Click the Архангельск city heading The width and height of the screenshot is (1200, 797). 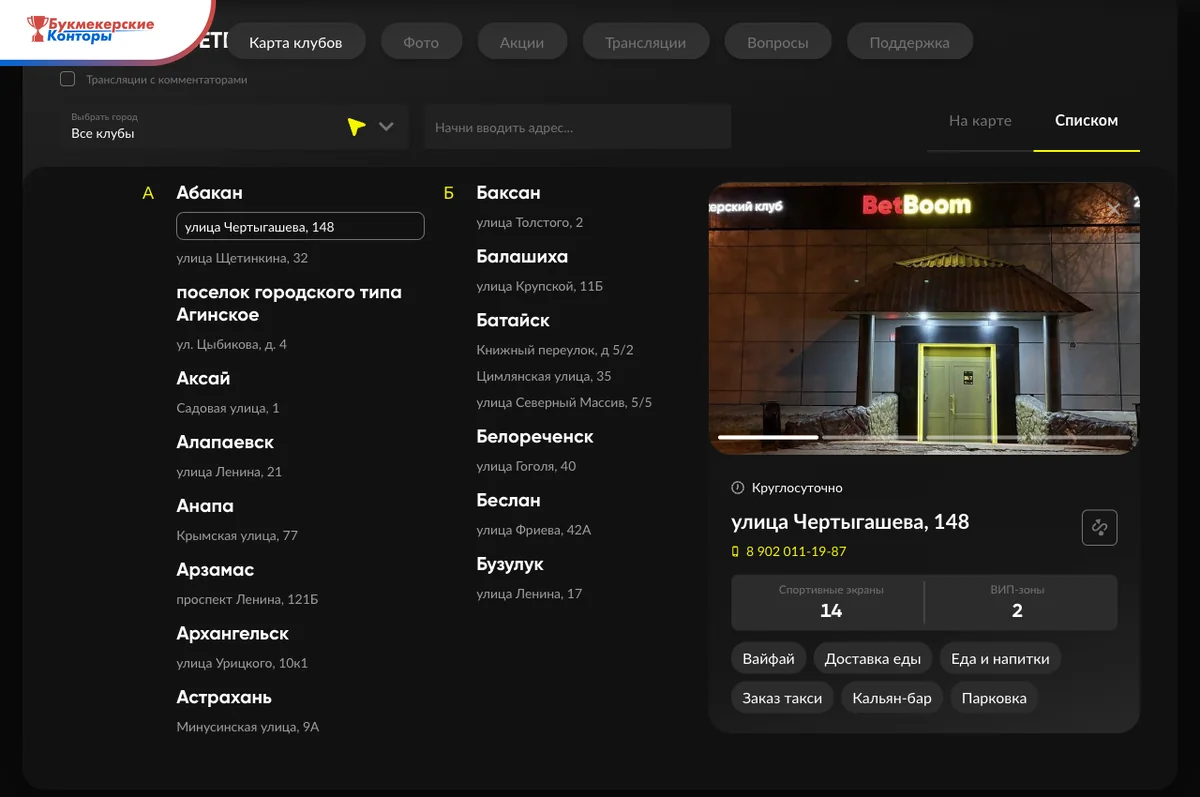click(232, 634)
